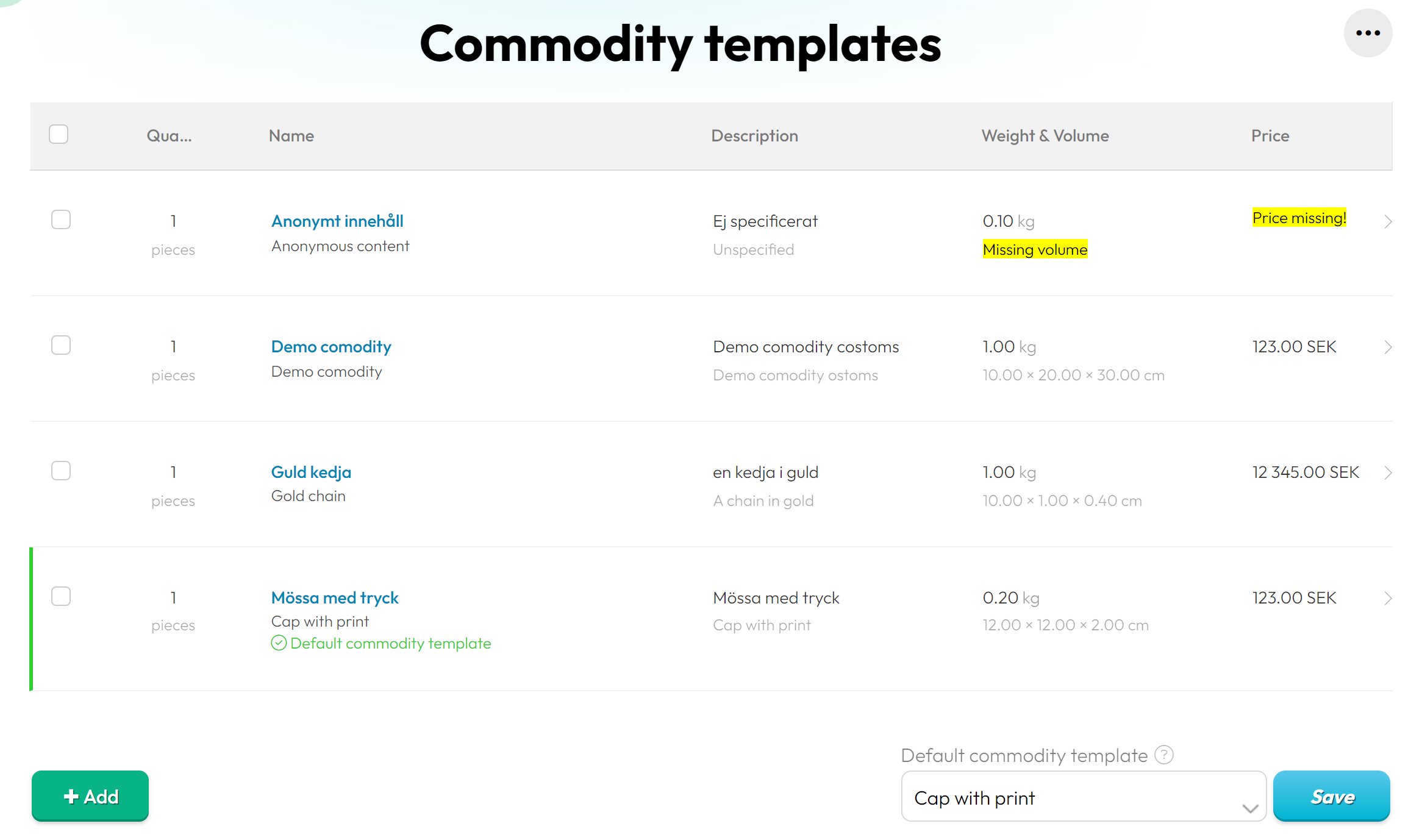Click the help question mark icon
This screenshot has width=1422, height=840.
1164,755
